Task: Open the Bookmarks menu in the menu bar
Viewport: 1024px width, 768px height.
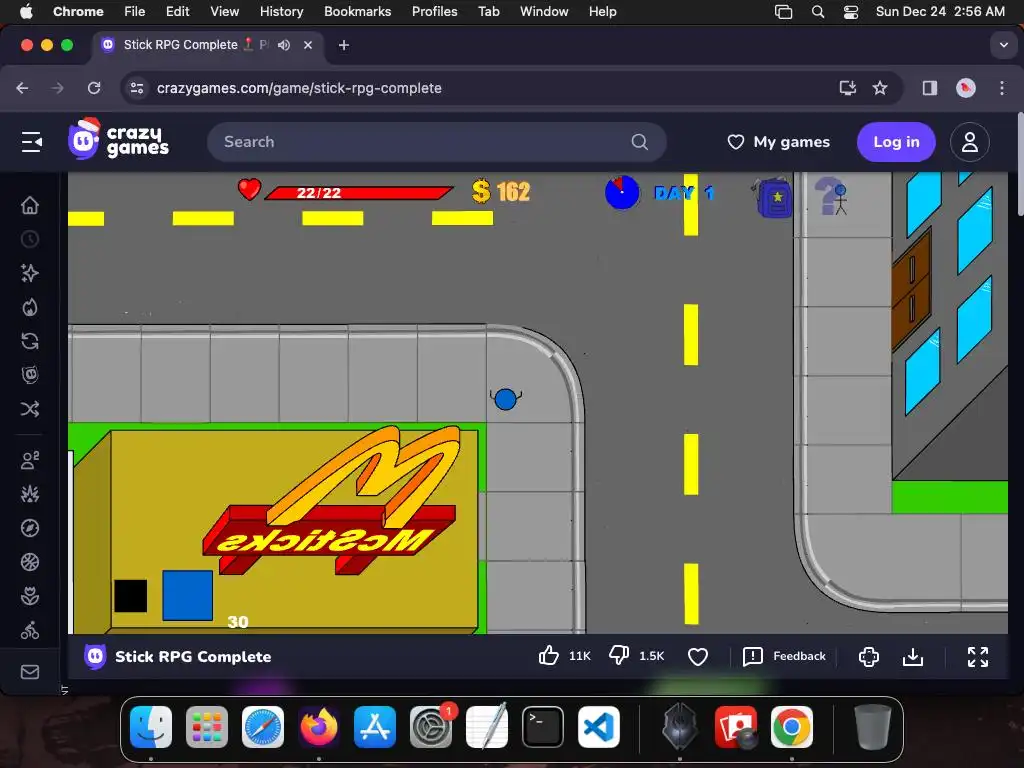Action: (x=357, y=11)
